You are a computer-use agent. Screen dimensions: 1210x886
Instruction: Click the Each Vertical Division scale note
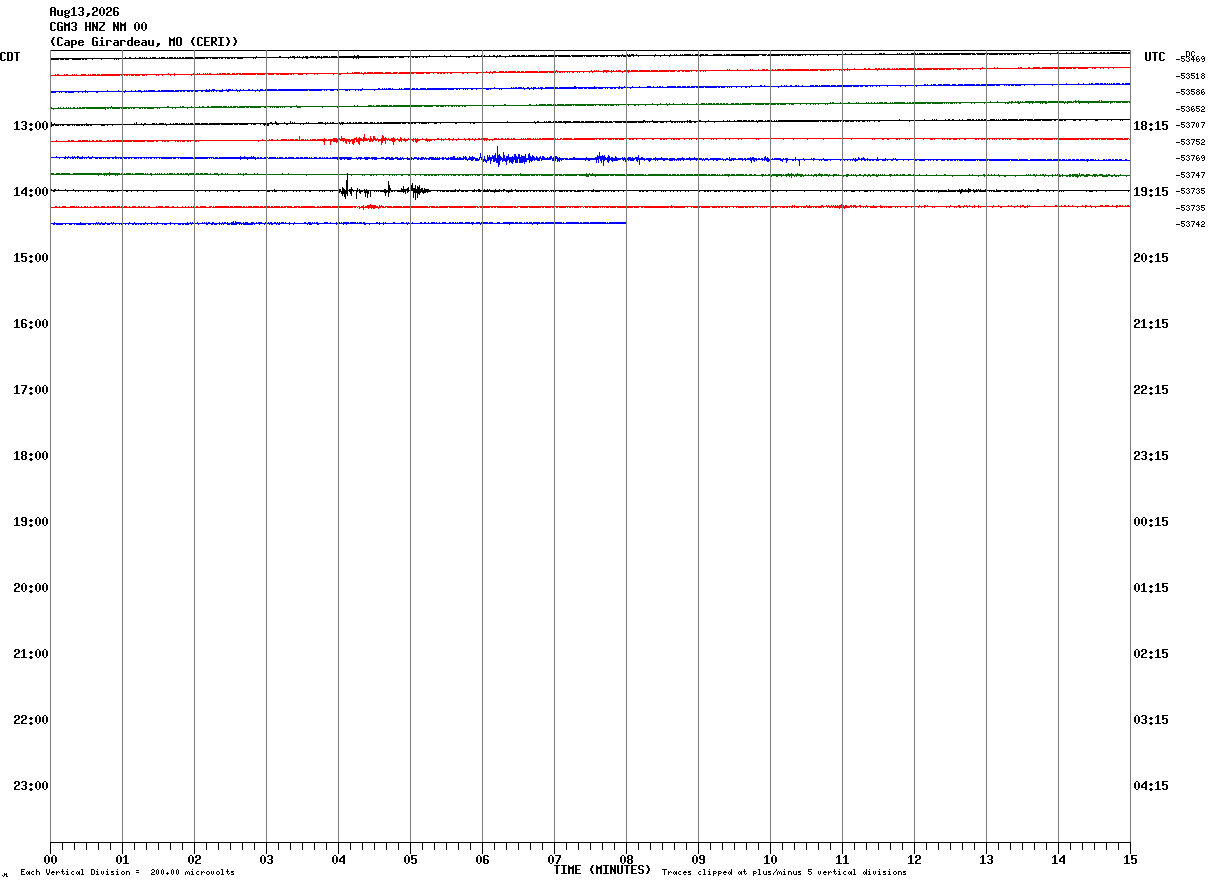point(127,873)
